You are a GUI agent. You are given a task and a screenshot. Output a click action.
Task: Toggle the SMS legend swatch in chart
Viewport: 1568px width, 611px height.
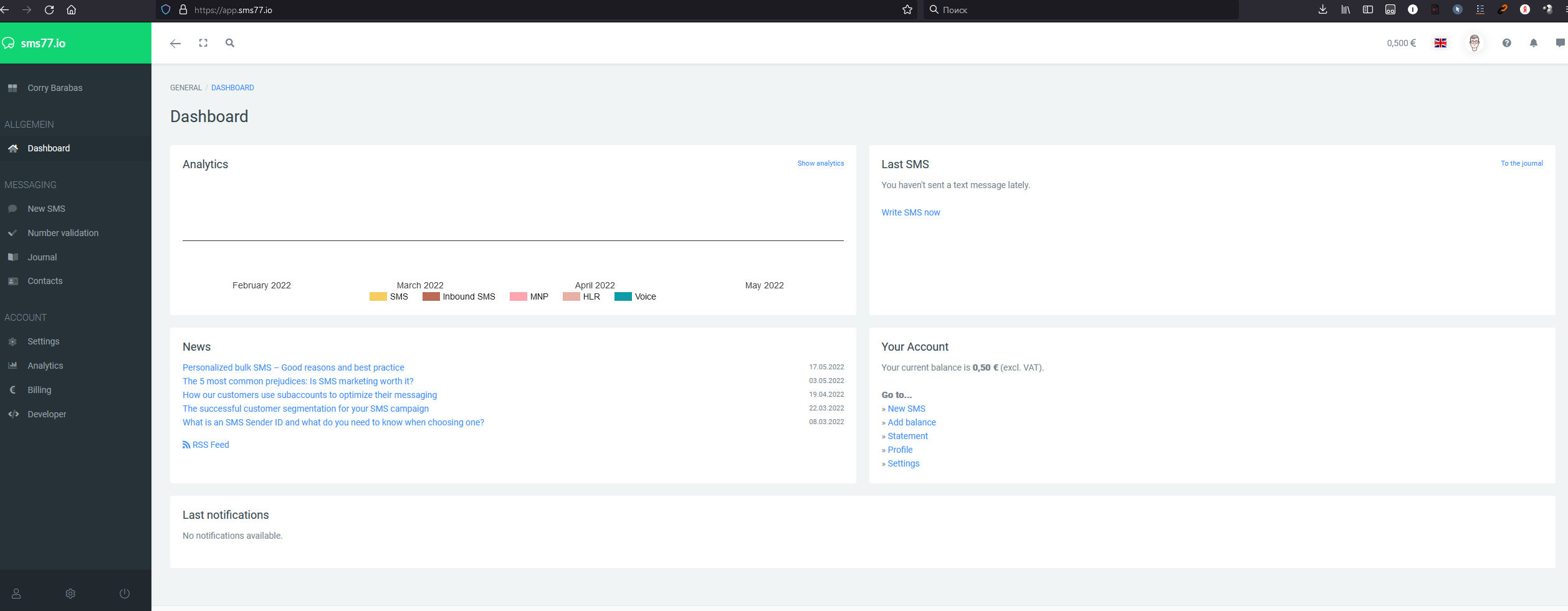(x=378, y=296)
